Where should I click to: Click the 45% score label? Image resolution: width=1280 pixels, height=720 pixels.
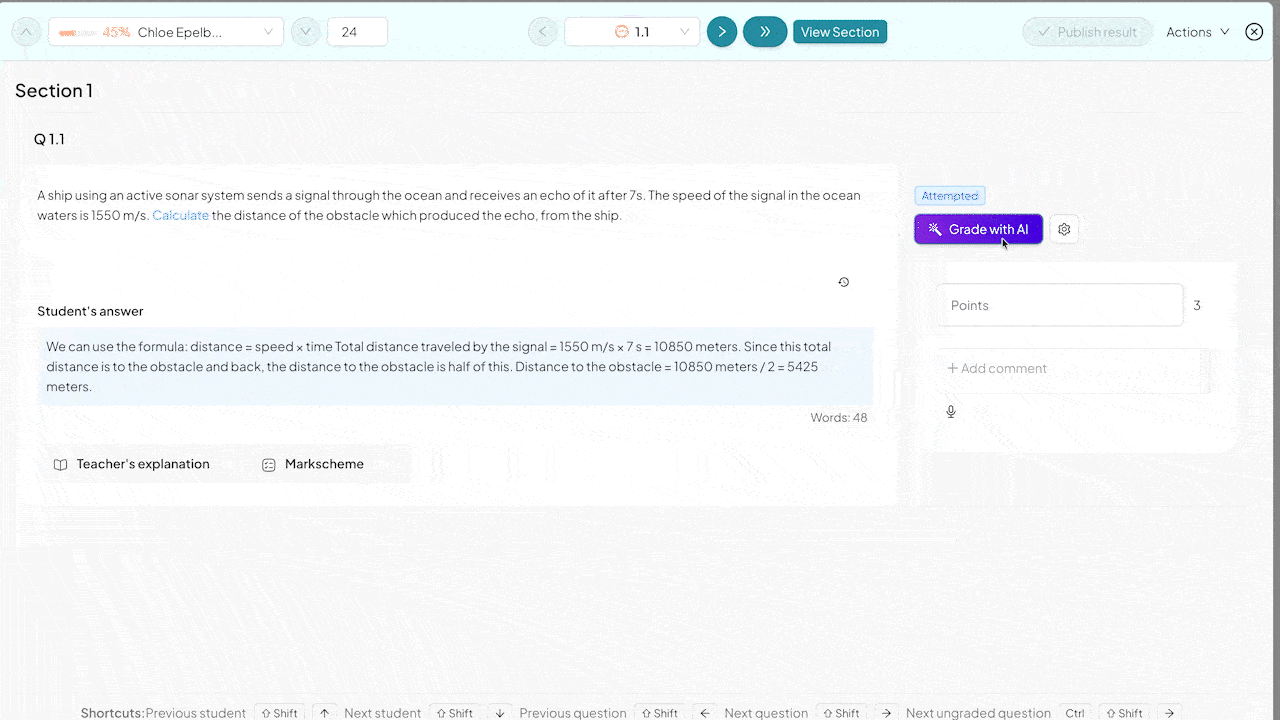pyautogui.click(x=116, y=32)
